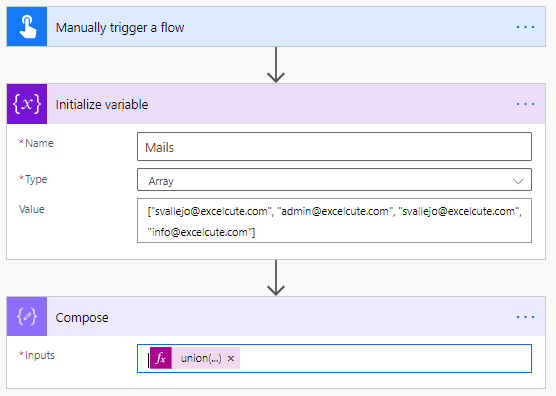Click "info@excelcute.com" text in Value
556x396 pixels.
(200, 232)
